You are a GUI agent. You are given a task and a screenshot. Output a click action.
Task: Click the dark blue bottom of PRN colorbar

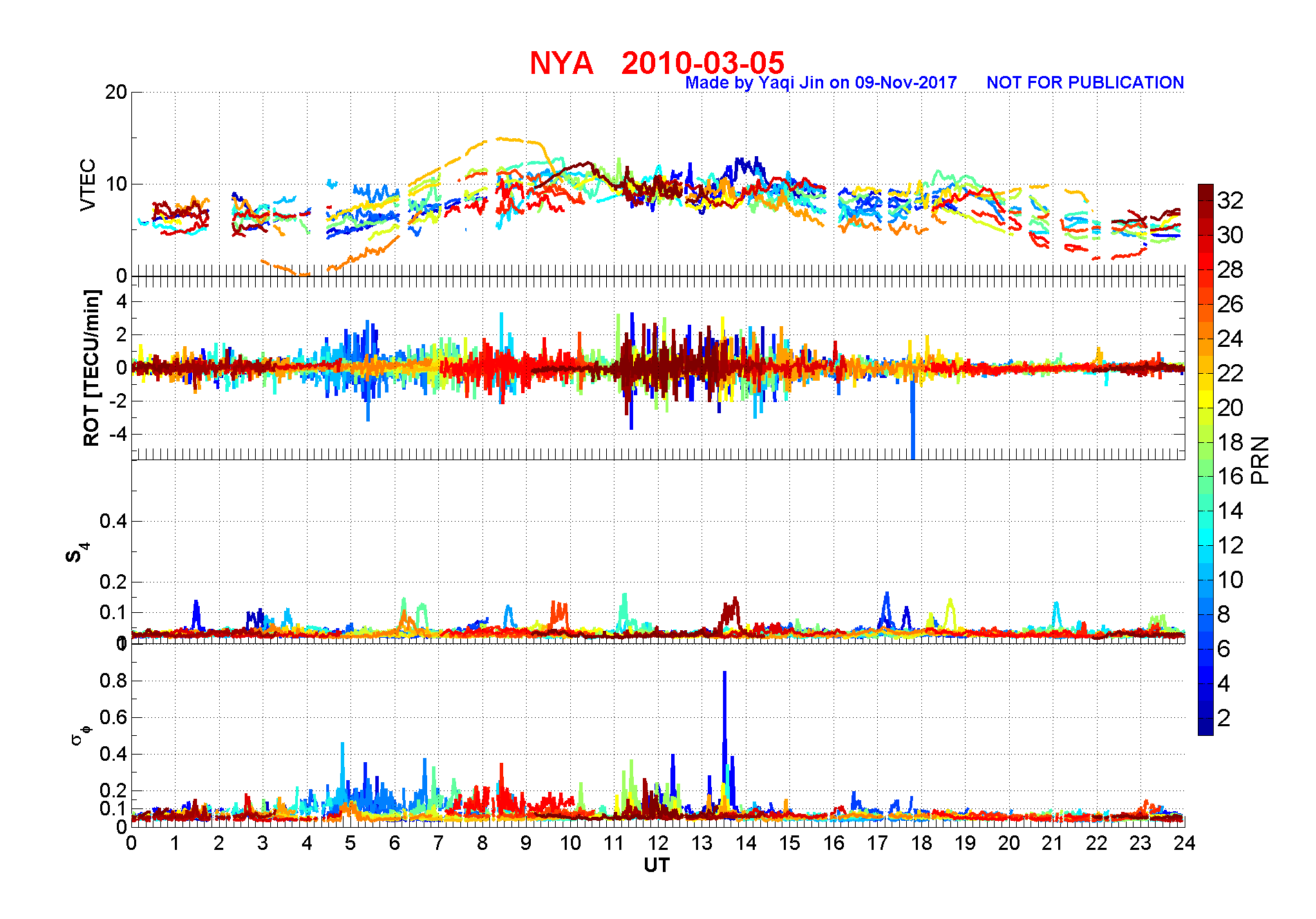pos(1205,727)
